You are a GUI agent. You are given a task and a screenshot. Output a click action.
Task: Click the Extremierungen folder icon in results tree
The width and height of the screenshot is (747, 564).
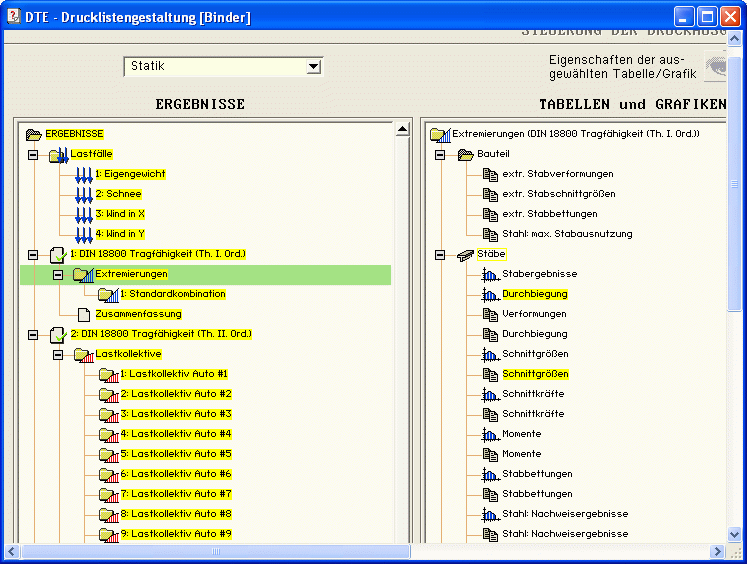click(x=83, y=275)
